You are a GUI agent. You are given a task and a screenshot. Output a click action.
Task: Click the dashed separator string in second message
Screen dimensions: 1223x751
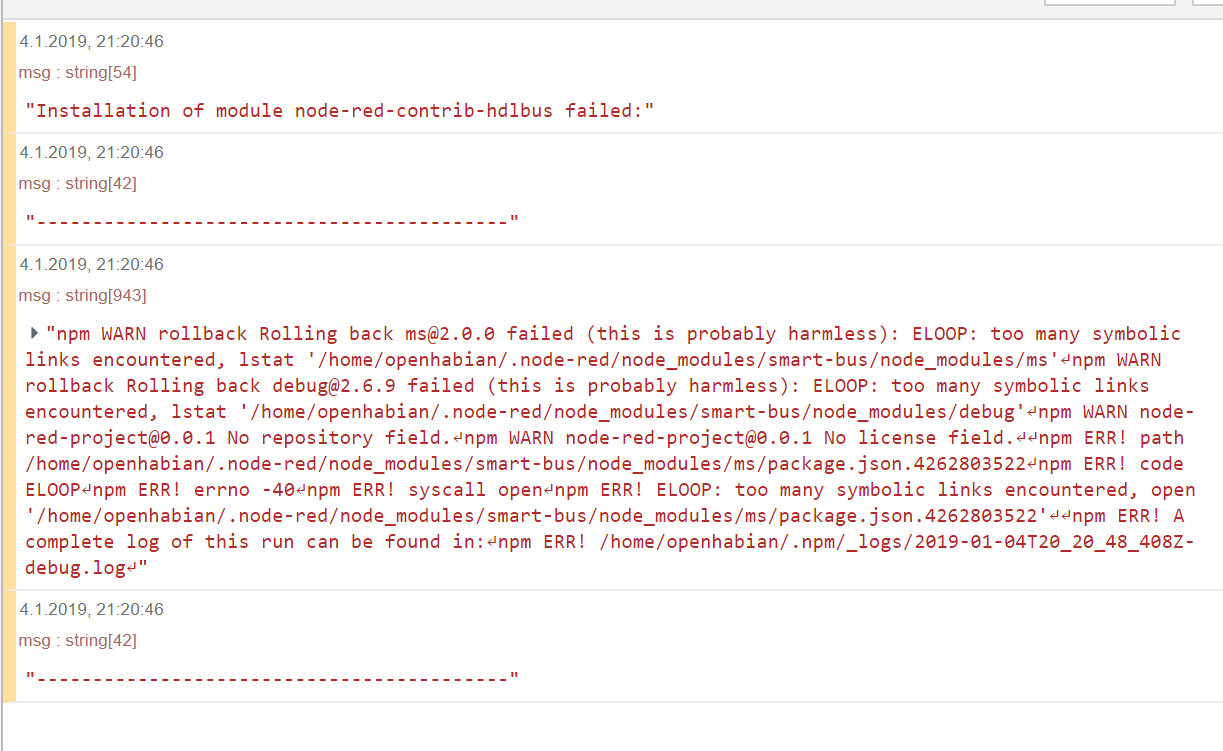coord(270,219)
